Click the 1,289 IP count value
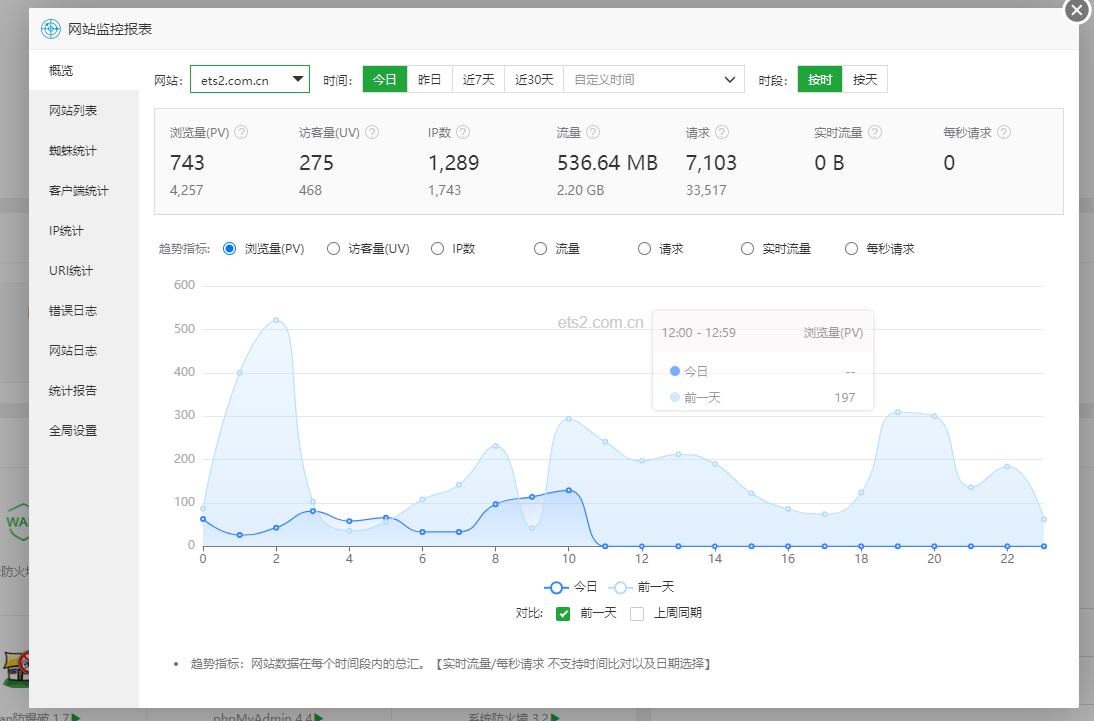 [x=454, y=163]
